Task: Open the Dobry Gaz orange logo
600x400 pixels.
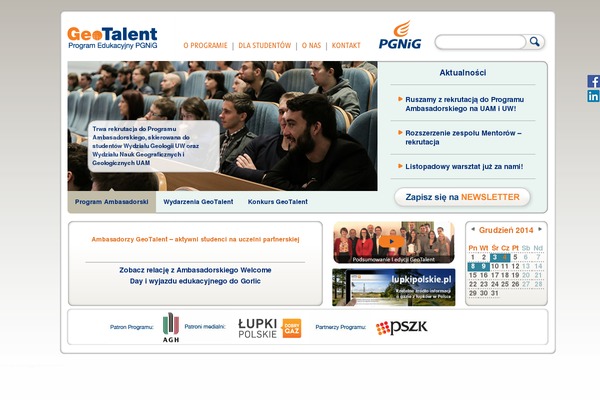Action: (292, 328)
